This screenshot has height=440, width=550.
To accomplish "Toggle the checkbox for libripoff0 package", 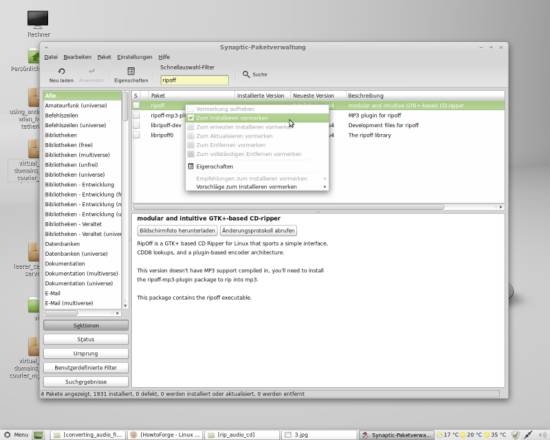I will pos(136,135).
